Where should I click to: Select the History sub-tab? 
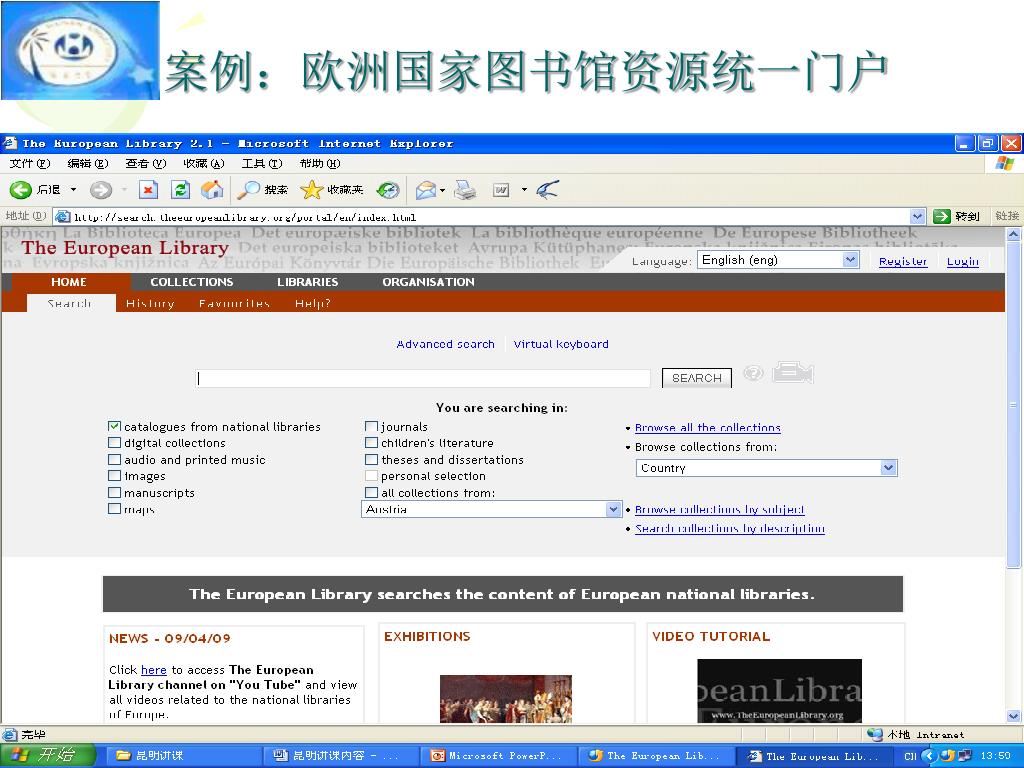(x=150, y=303)
